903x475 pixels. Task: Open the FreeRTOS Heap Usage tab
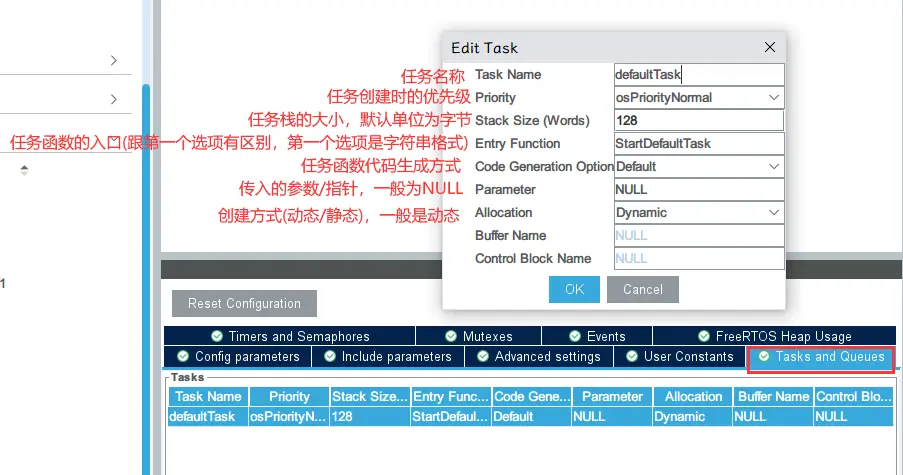(x=773, y=336)
